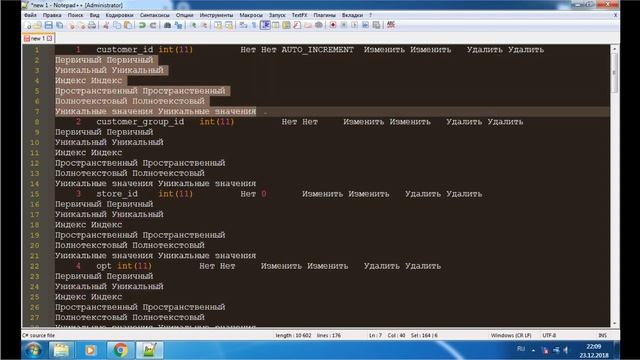Open the Макросы menu
The height and width of the screenshot is (360, 640).
(251, 15)
